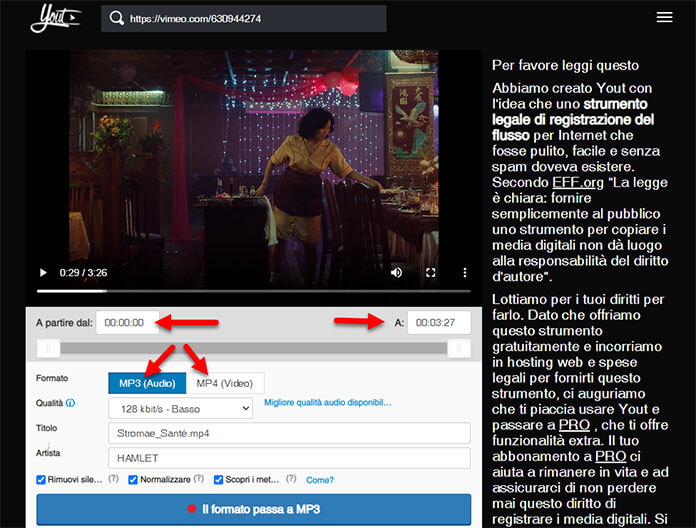Open PRO link after 'passare a'
Screen dimensions: 696x528
[x=574, y=425]
